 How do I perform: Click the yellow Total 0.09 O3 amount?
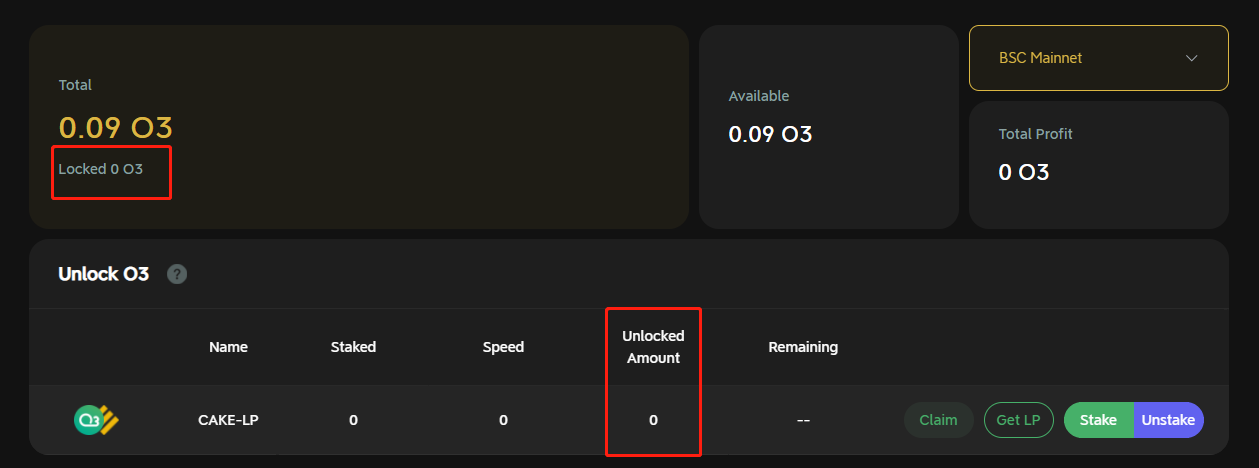116,128
